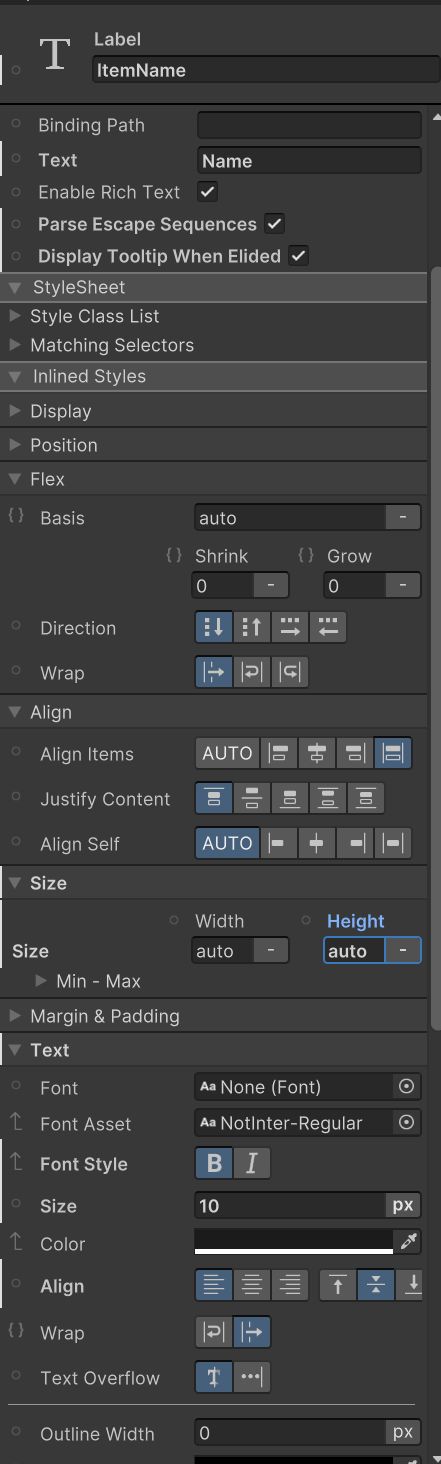The width and height of the screenshot is (441, 1464).
Task: Align text vertically middle
Action: click(x=376, y=1285)
